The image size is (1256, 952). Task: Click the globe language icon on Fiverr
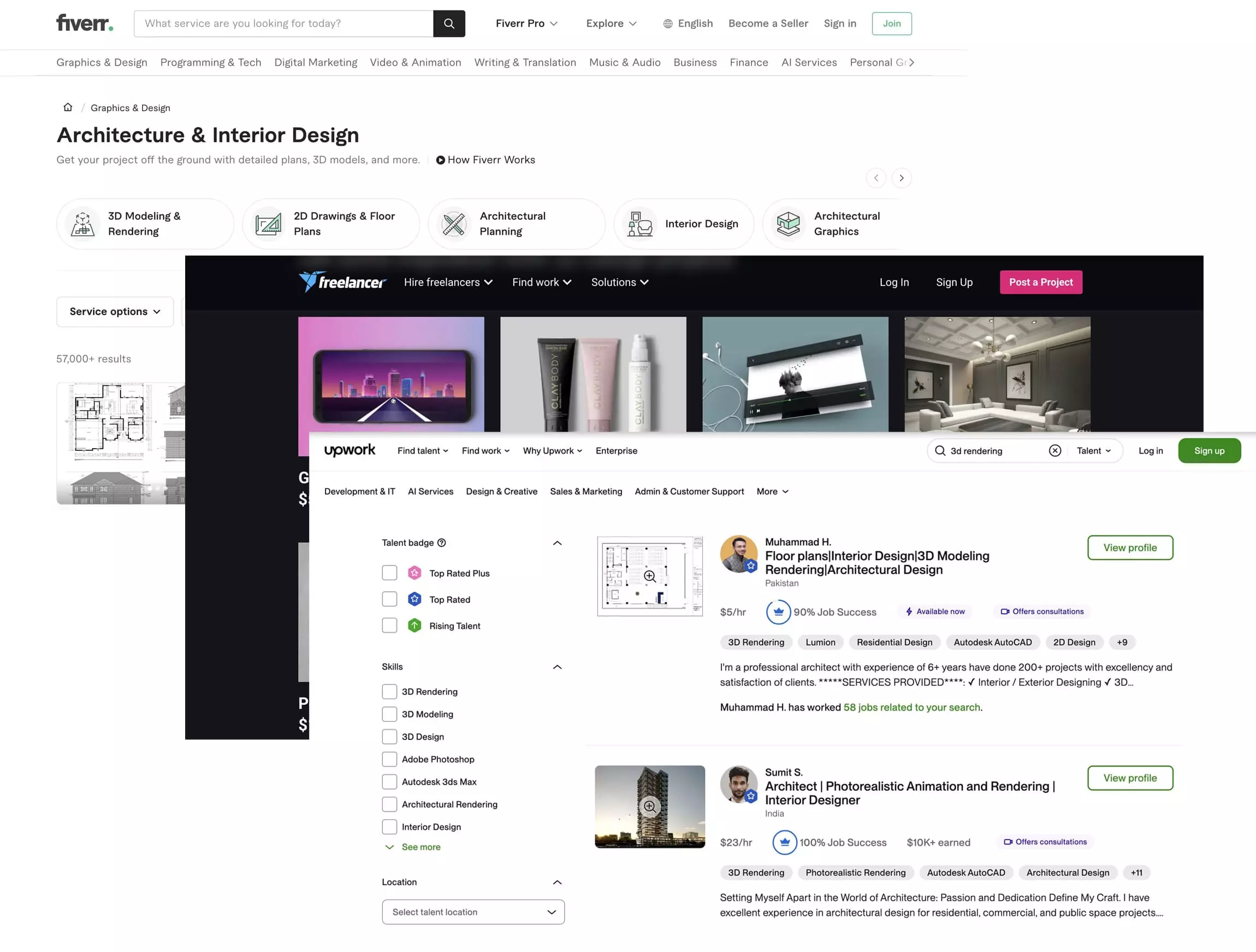pos(668,23)
